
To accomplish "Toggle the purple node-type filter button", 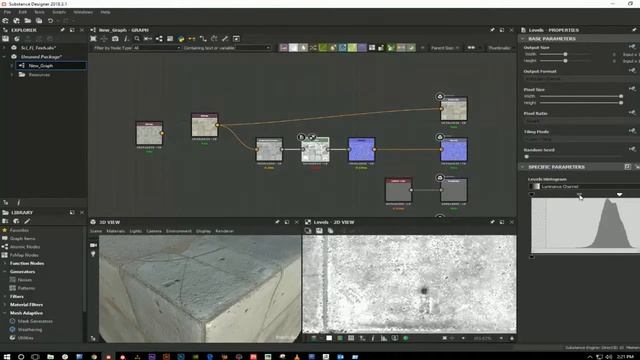I will point(284,48).
